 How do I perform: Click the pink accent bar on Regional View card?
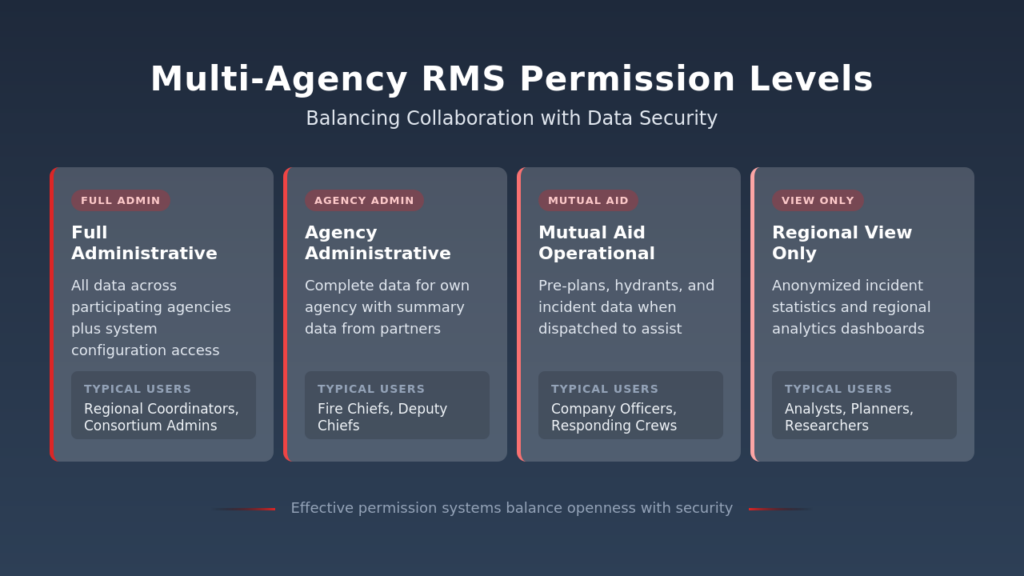pyautogui.click(x=753, y=313)
